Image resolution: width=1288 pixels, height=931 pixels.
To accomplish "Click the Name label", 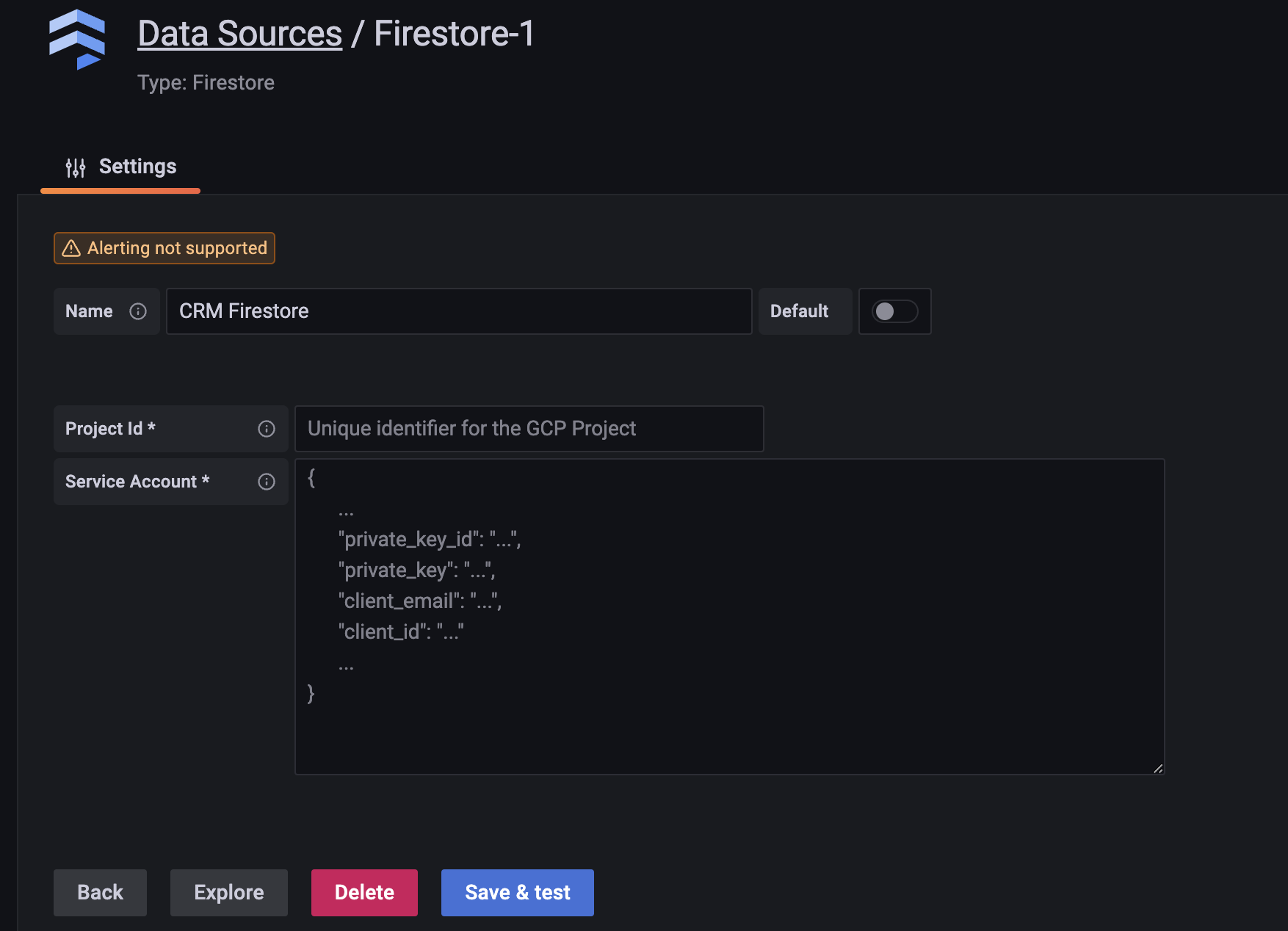I will 89,311.
